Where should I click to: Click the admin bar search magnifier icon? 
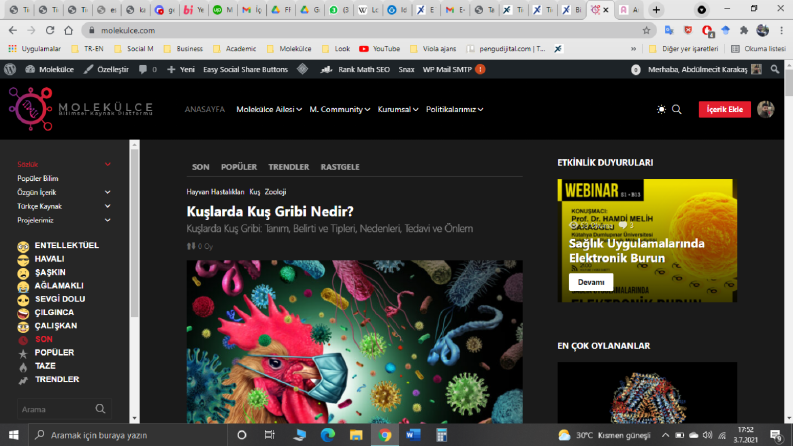tap(775, 69)
